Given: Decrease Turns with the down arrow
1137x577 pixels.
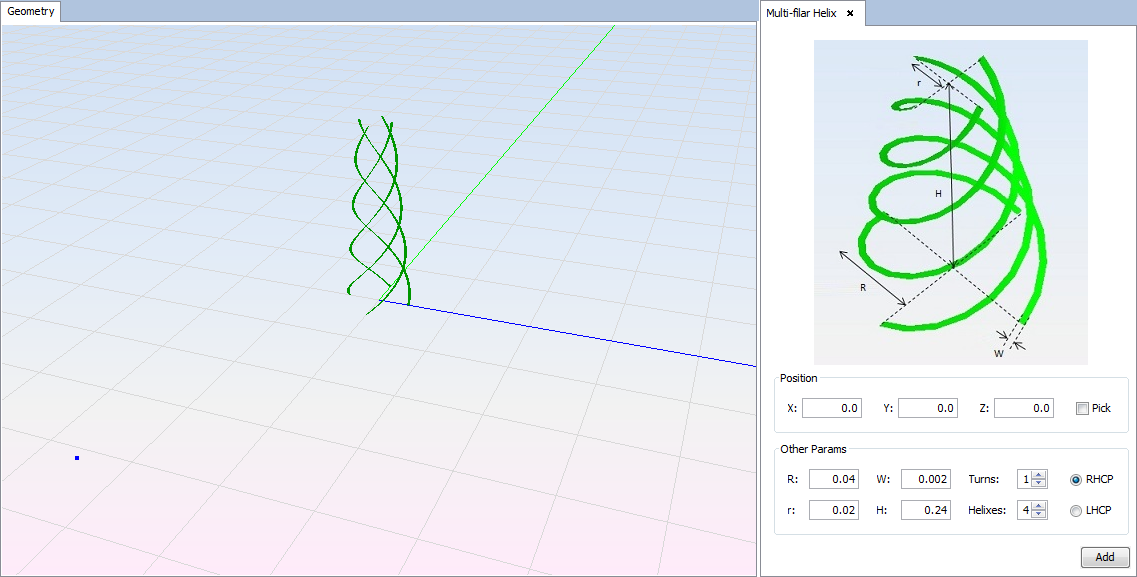Looking at the screenshot, I should 1039,484.
